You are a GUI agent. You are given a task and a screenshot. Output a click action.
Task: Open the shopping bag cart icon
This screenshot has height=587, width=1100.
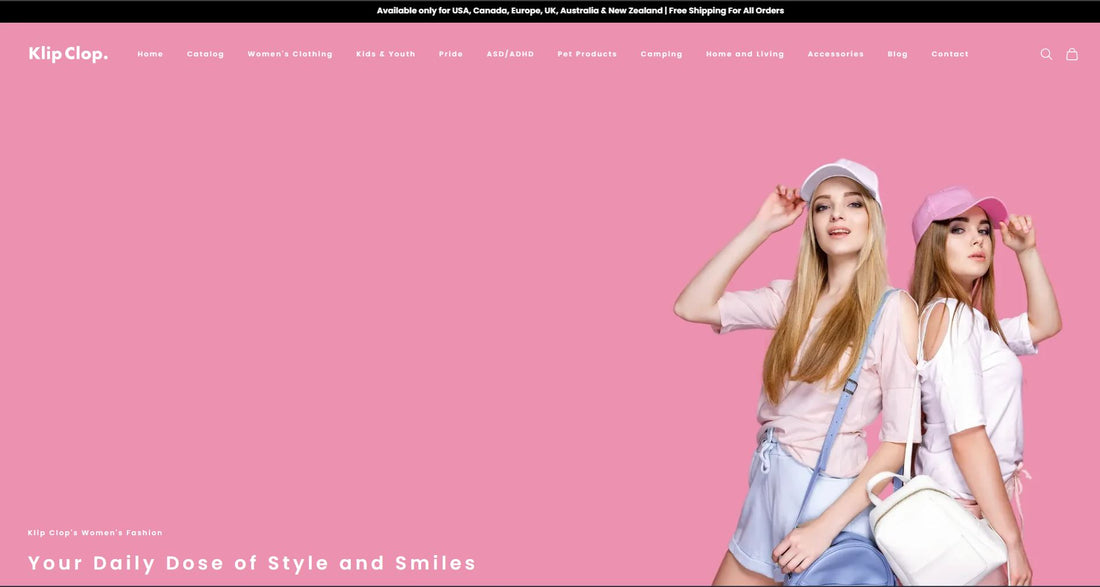point(1072,54)
